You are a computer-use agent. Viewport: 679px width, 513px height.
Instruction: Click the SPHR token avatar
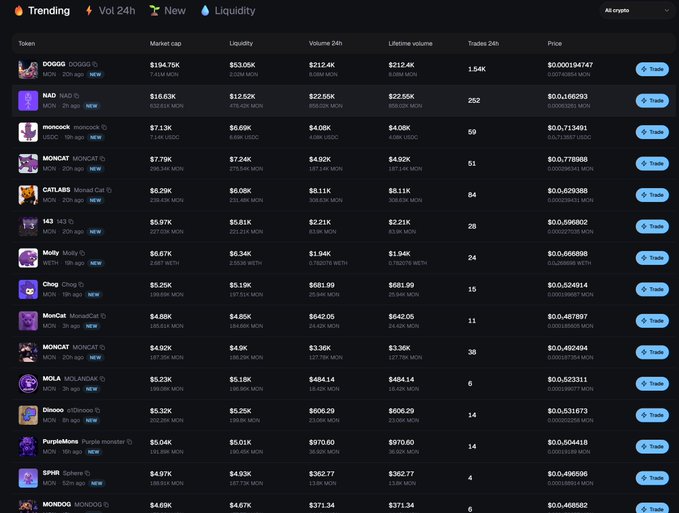(x=28, y=478)
